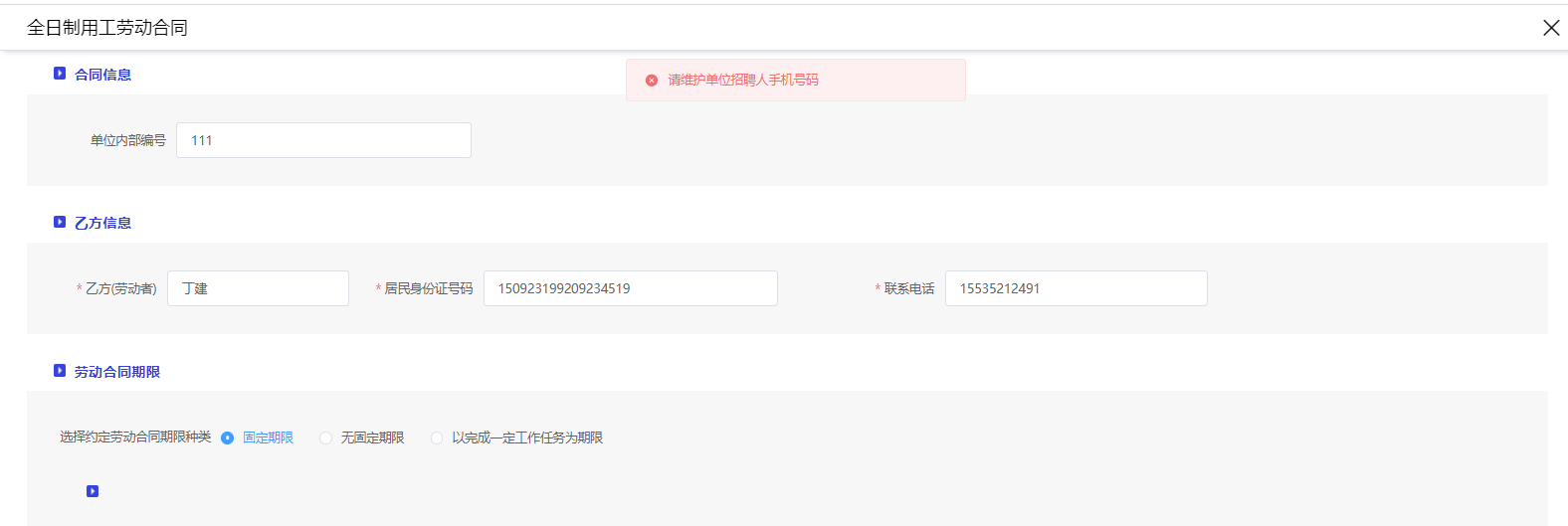Collapse the 乙方信息 section heading
Screen dimensions: 1568x526
[x=102, y=223]
